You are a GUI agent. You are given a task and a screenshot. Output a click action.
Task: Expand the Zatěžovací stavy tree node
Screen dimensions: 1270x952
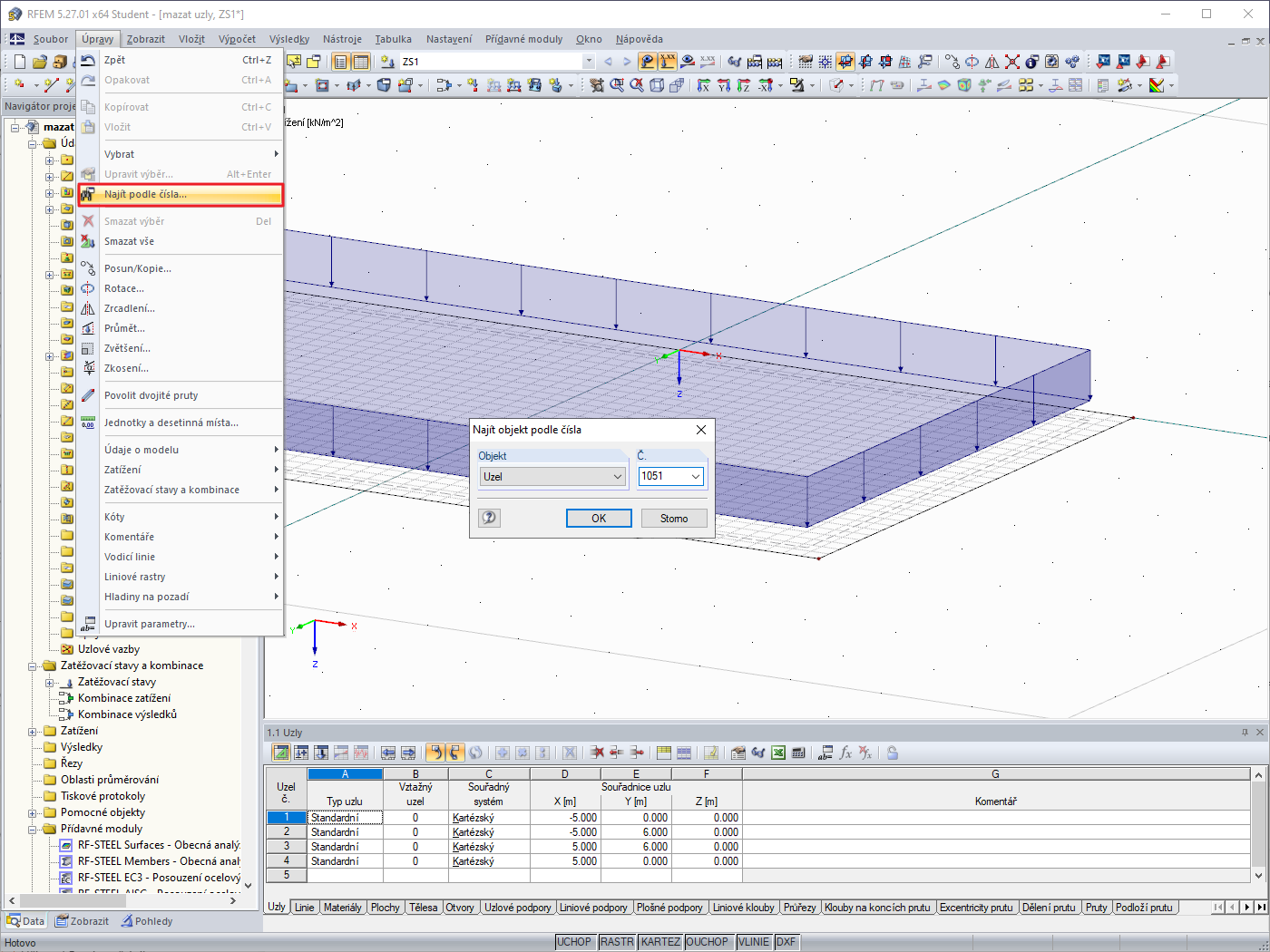[50, 682]
